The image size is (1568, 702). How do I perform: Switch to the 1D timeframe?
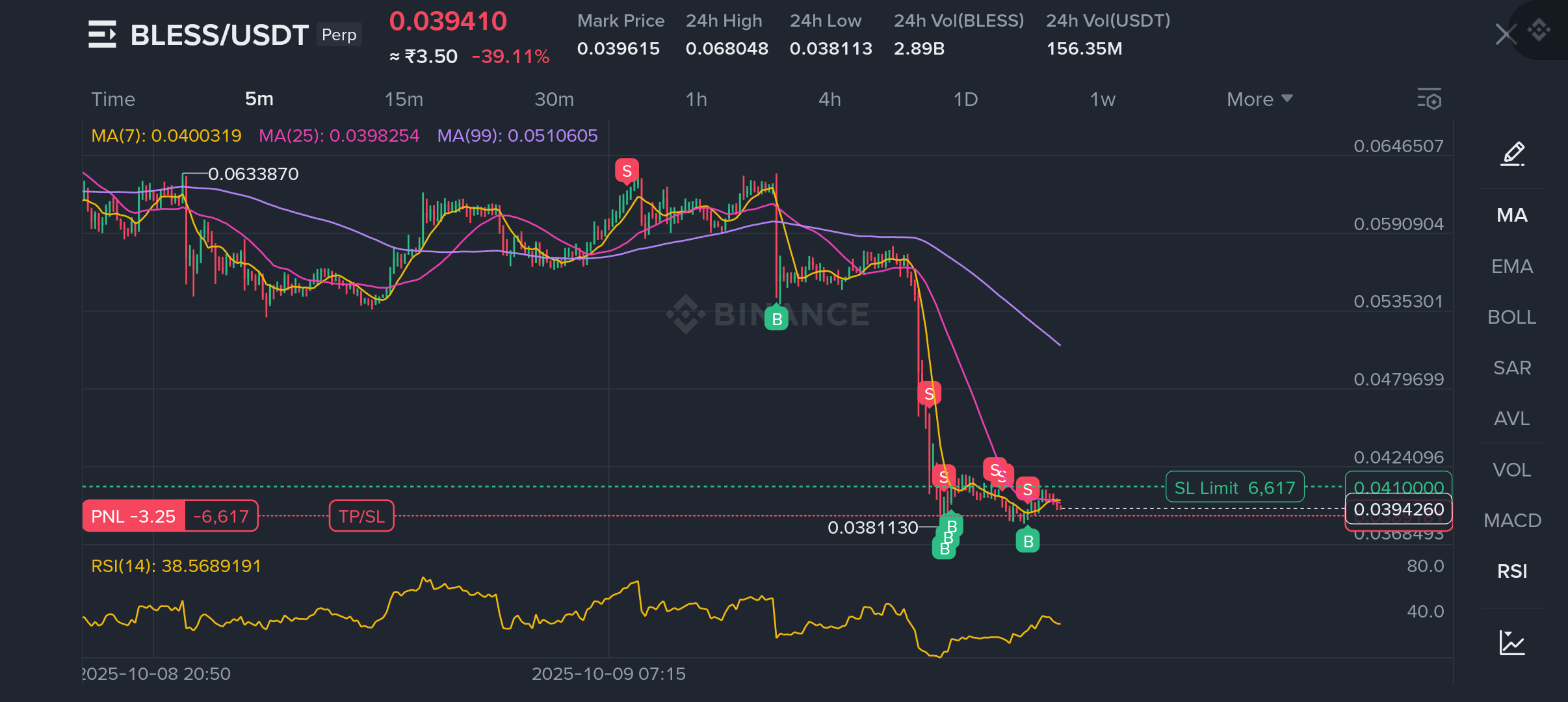click(965, 99)
